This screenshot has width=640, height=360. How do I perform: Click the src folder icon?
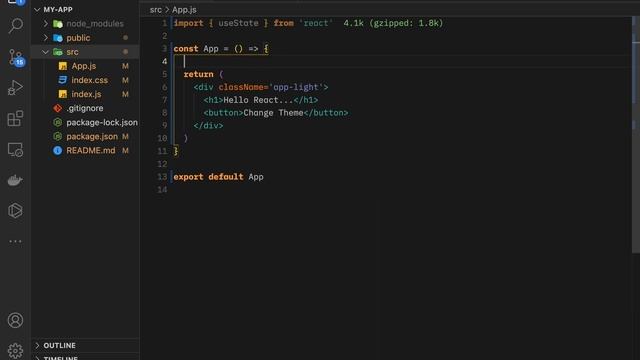tap(58, 52)
